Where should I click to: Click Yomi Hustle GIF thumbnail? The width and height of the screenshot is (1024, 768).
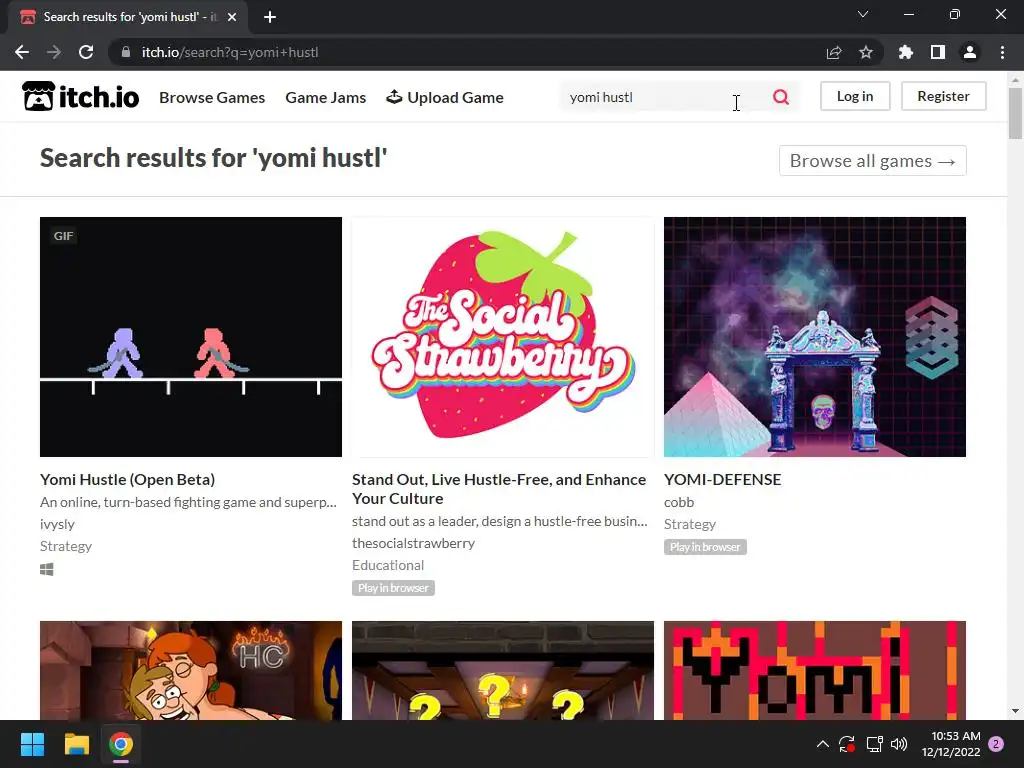191,337
